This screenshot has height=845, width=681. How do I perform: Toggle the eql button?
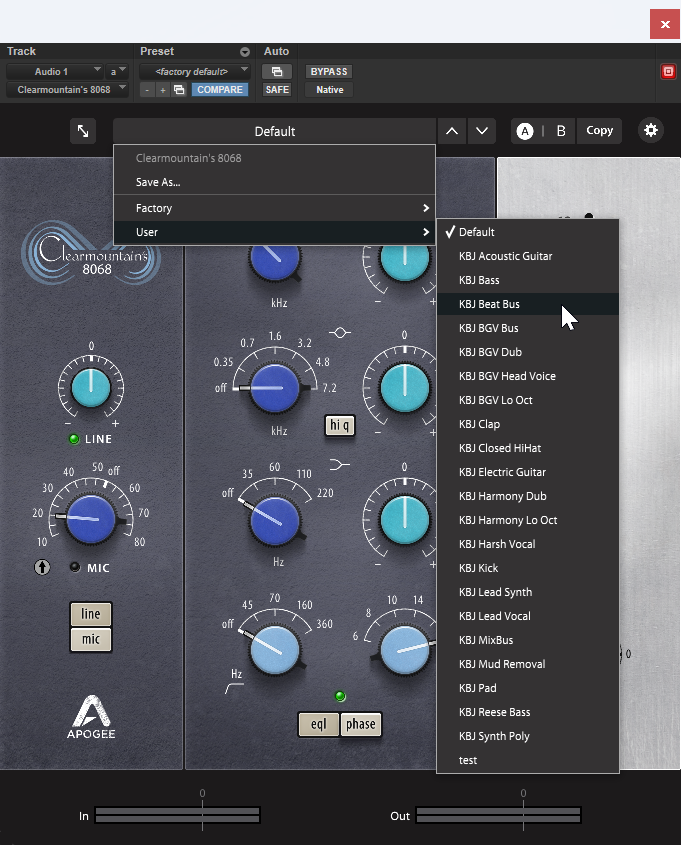click(x=318, y=724)
